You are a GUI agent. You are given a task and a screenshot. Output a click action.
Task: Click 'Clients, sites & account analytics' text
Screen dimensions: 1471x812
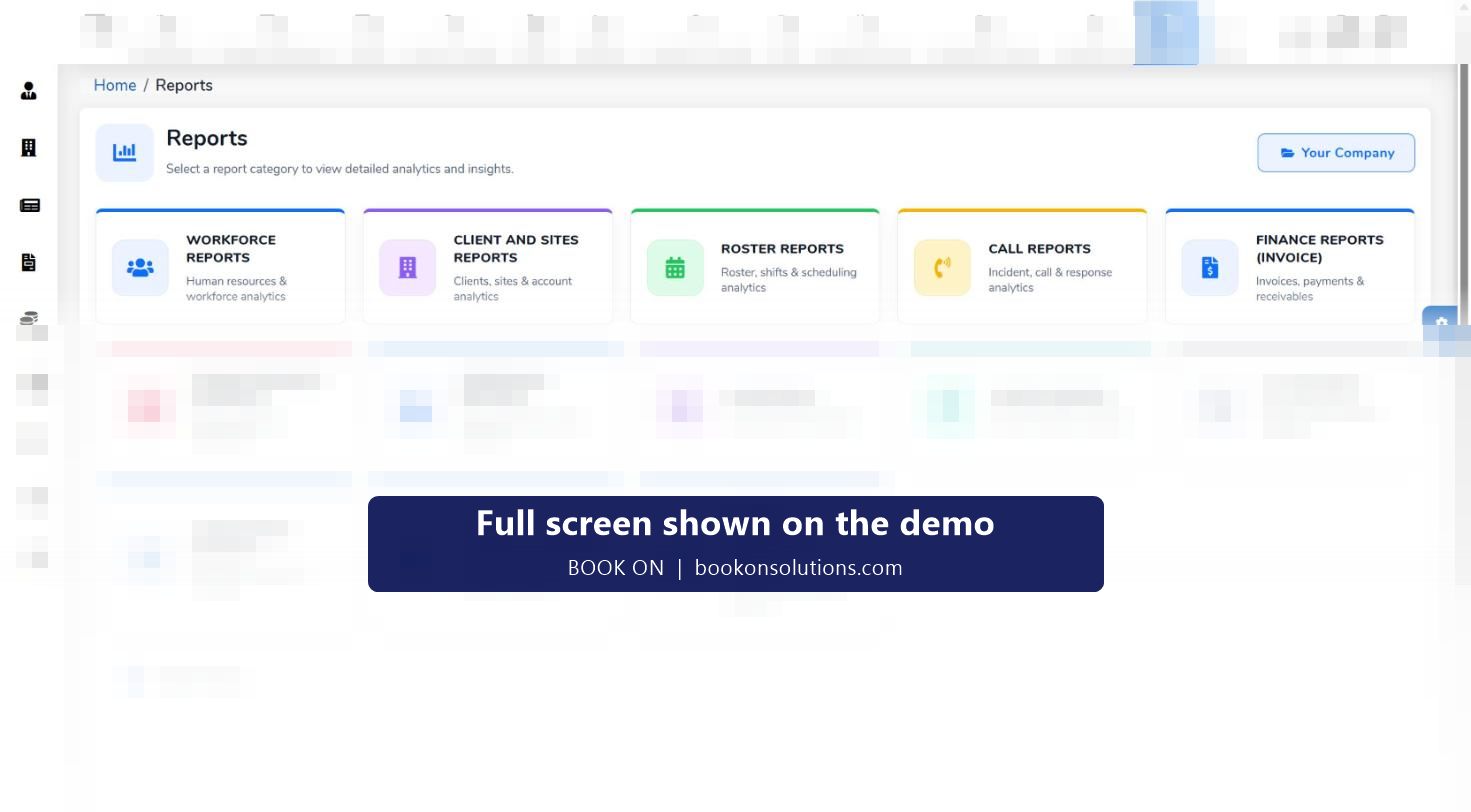513,289
